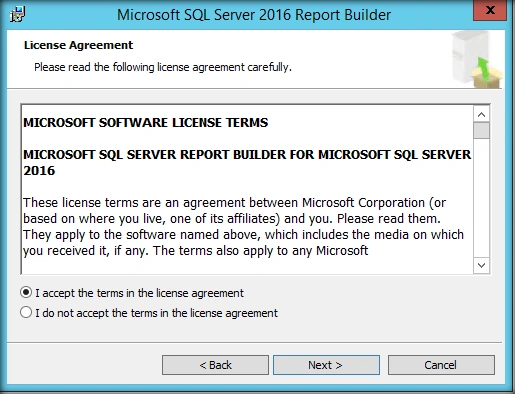The height and width of the screenshot is (394, 515).
Task: Proceed using the Next button
Action: coord(326,365)
